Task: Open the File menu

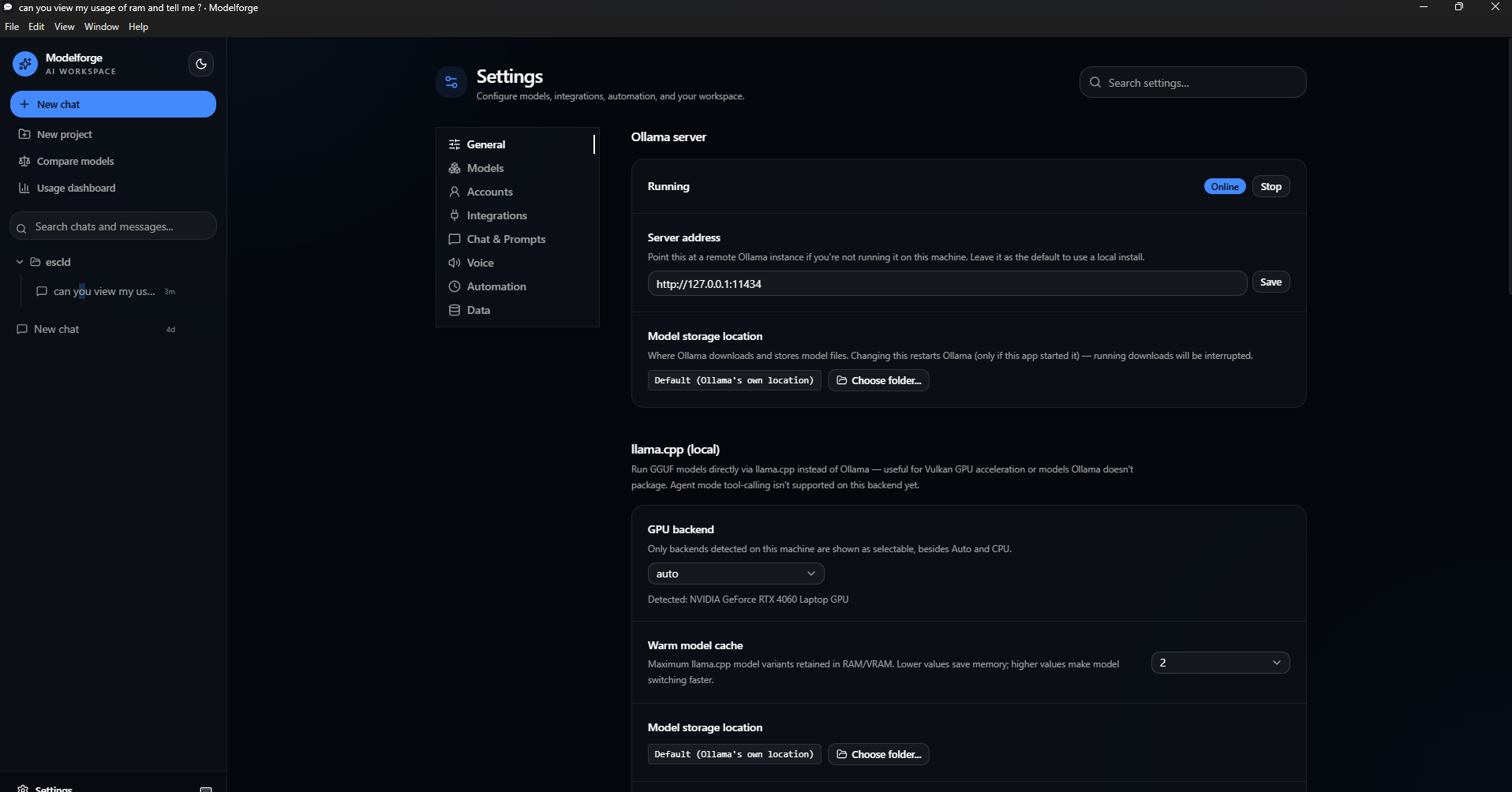Action: click(12, 27)
